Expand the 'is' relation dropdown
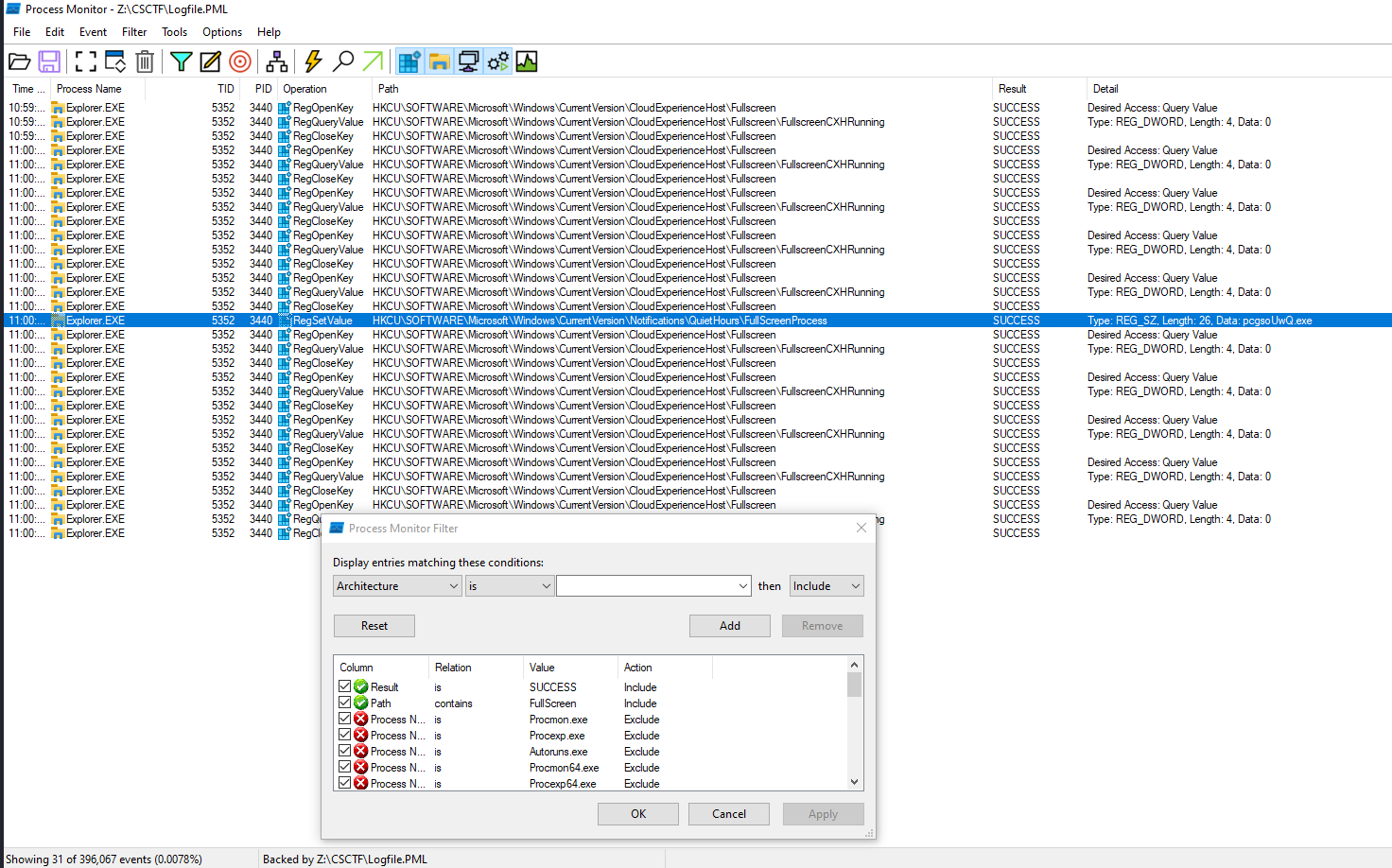The height and width of the screenshot is (868, 1392). pyautogui.click(x=509, y=586)
